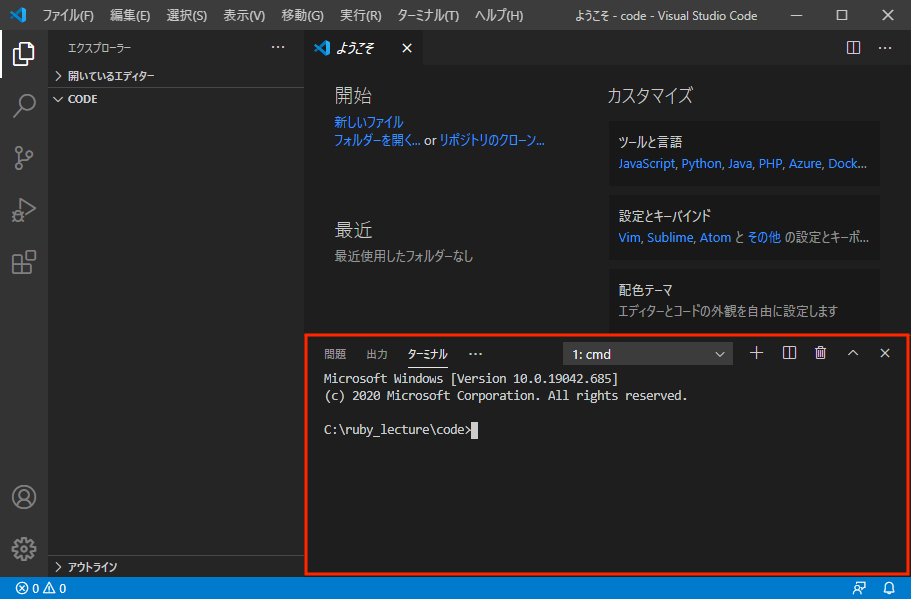Select the ようこそ editor tab

[x=355, y=48]
